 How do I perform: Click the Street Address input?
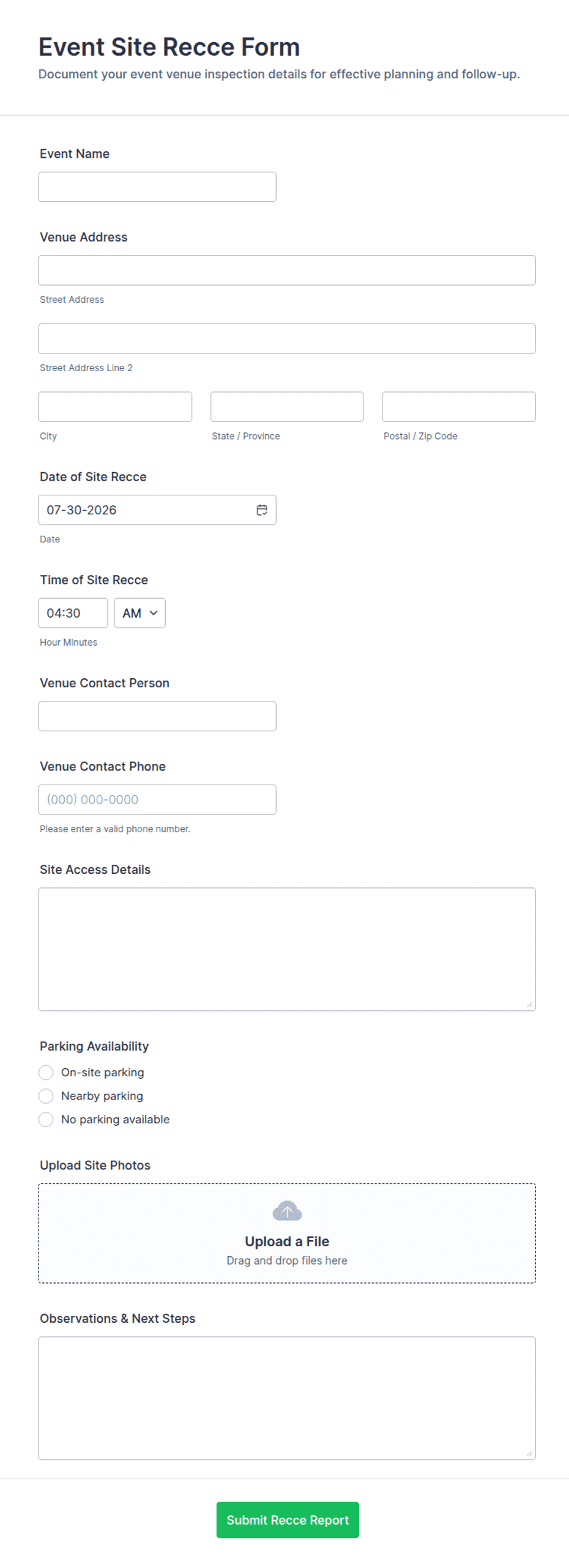287,270
